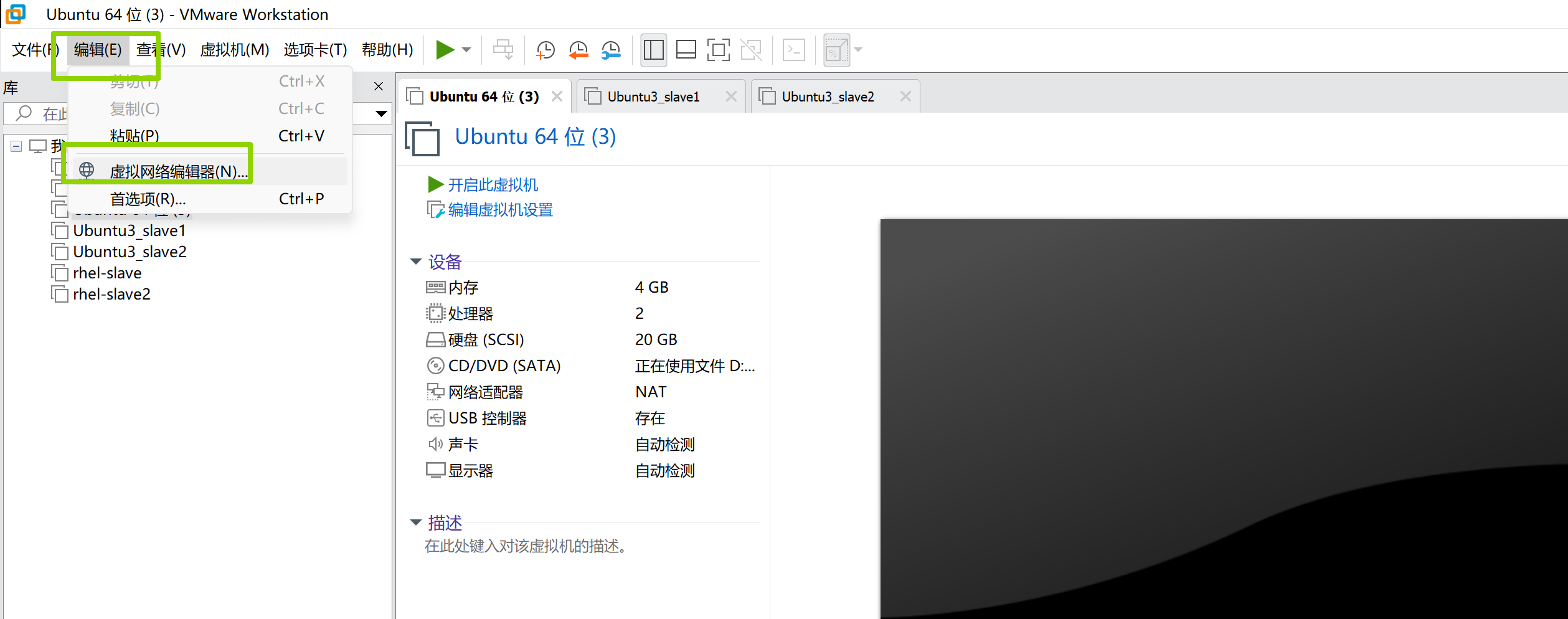Click the Ubuntu3_slave1 tab VM icon
This screenshot has height=619, width=1568.
coord(593,97)
